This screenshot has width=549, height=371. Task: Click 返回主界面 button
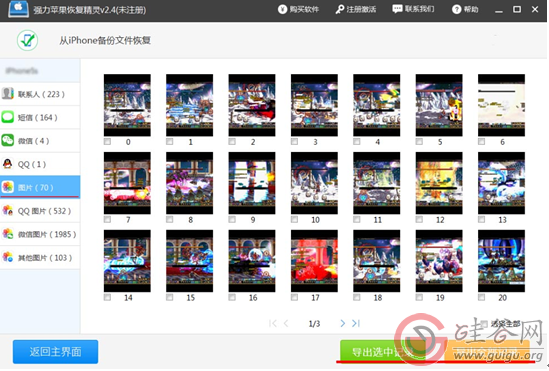pos(55,351)
